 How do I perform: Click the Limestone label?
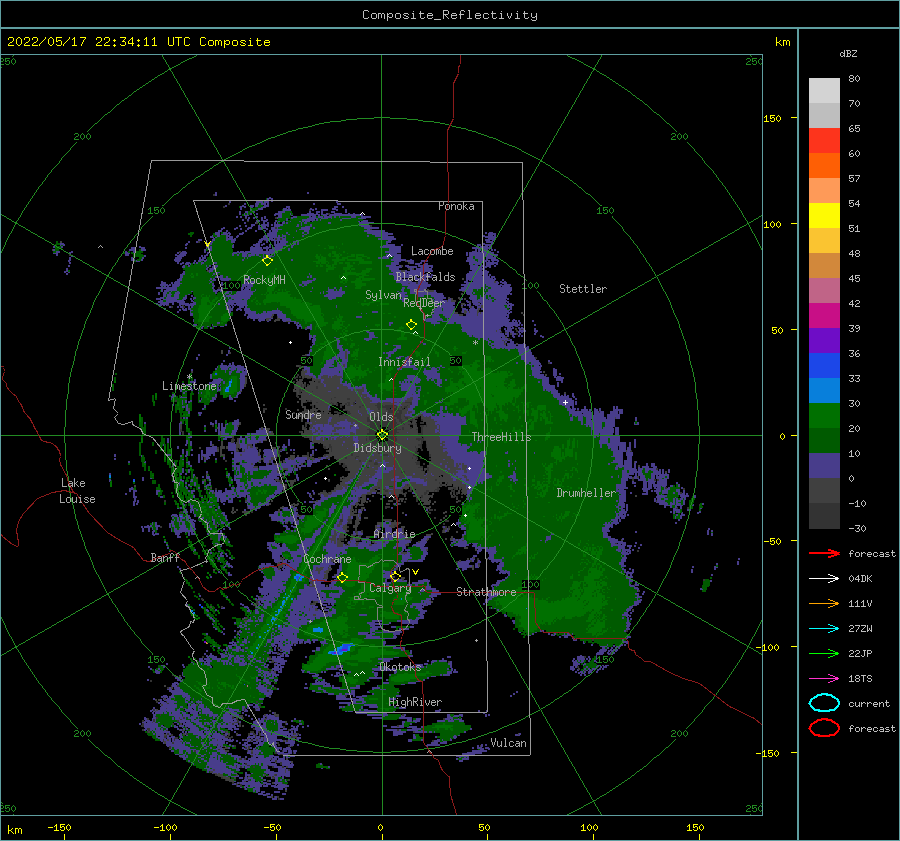(189, 386)
